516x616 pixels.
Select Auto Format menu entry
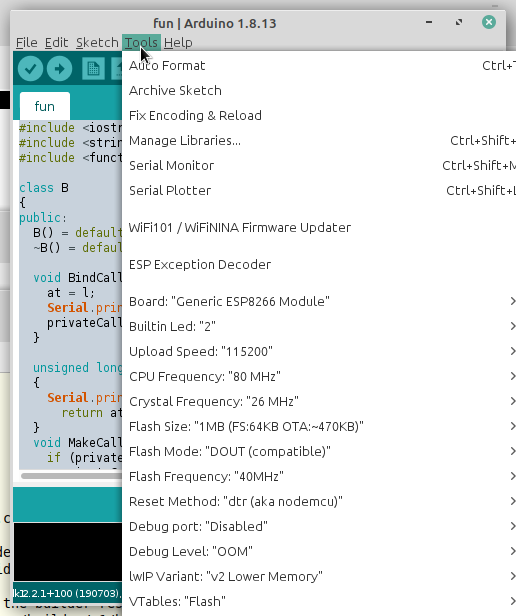(x=319, y=66)
